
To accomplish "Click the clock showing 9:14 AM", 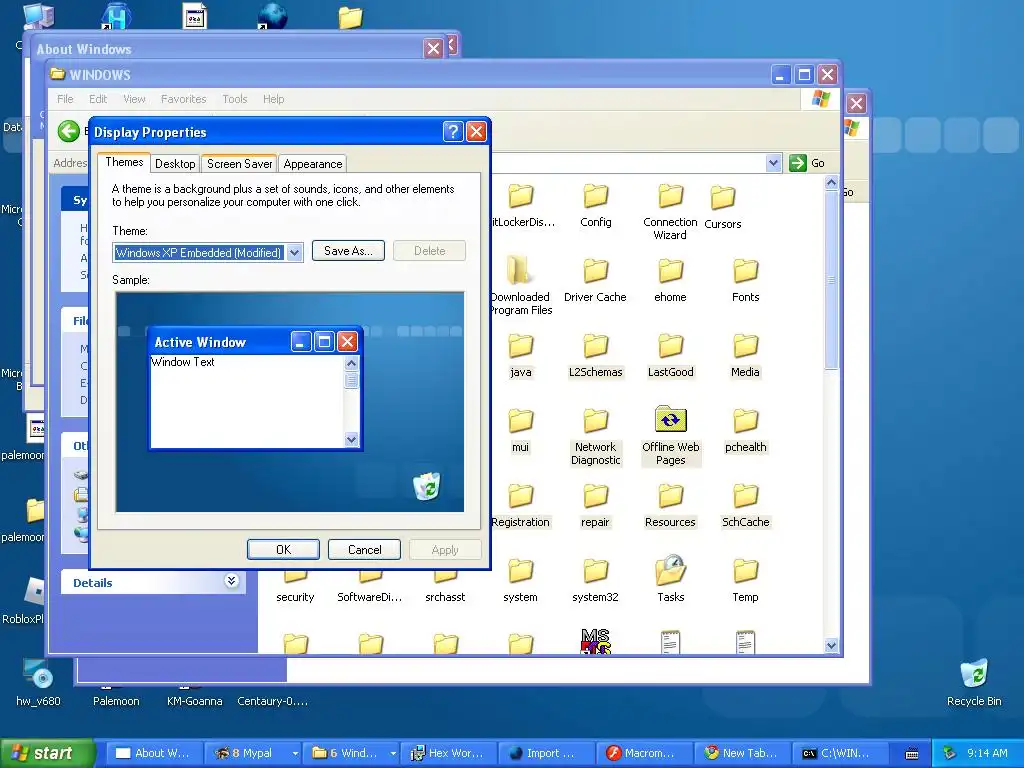I will [987, 753].
